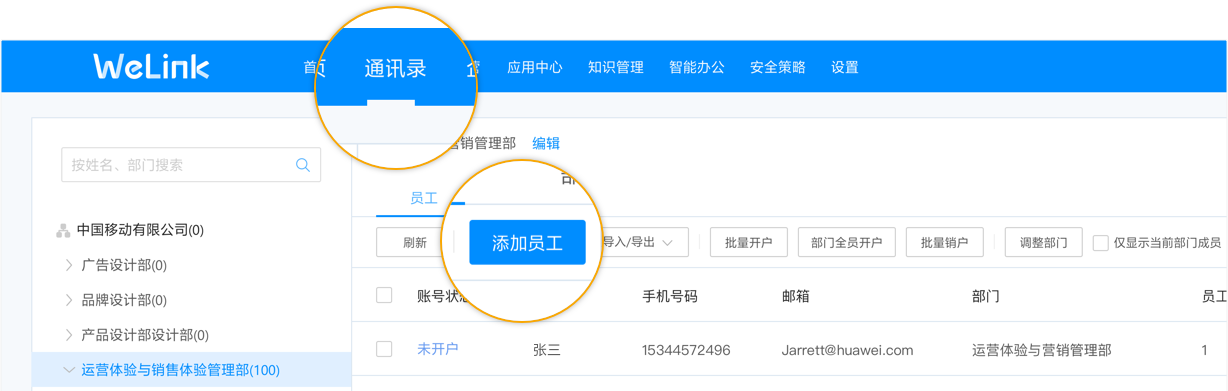Image resolution: width=1228 pixels, height=391 pixels.
Task: Click the 运营体验与营销管理部 department cell
Action: pos(1041,350)
